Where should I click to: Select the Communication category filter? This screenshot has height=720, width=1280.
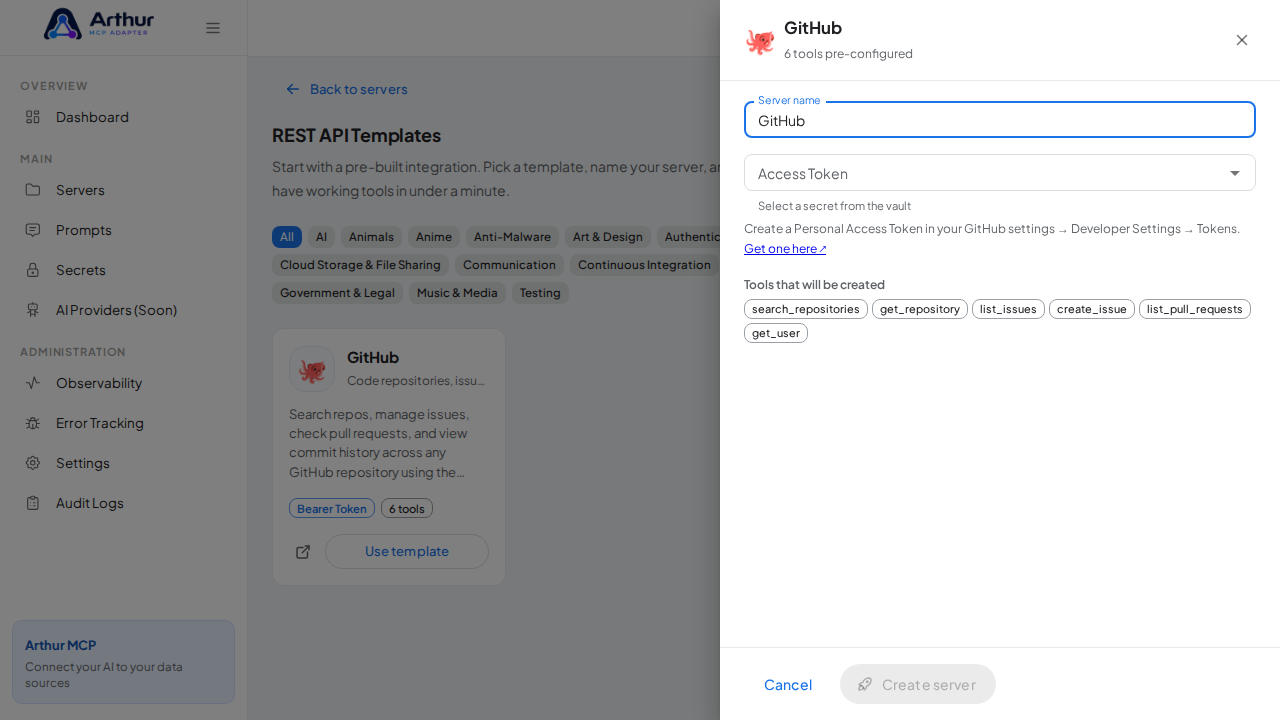click(509, 265)
